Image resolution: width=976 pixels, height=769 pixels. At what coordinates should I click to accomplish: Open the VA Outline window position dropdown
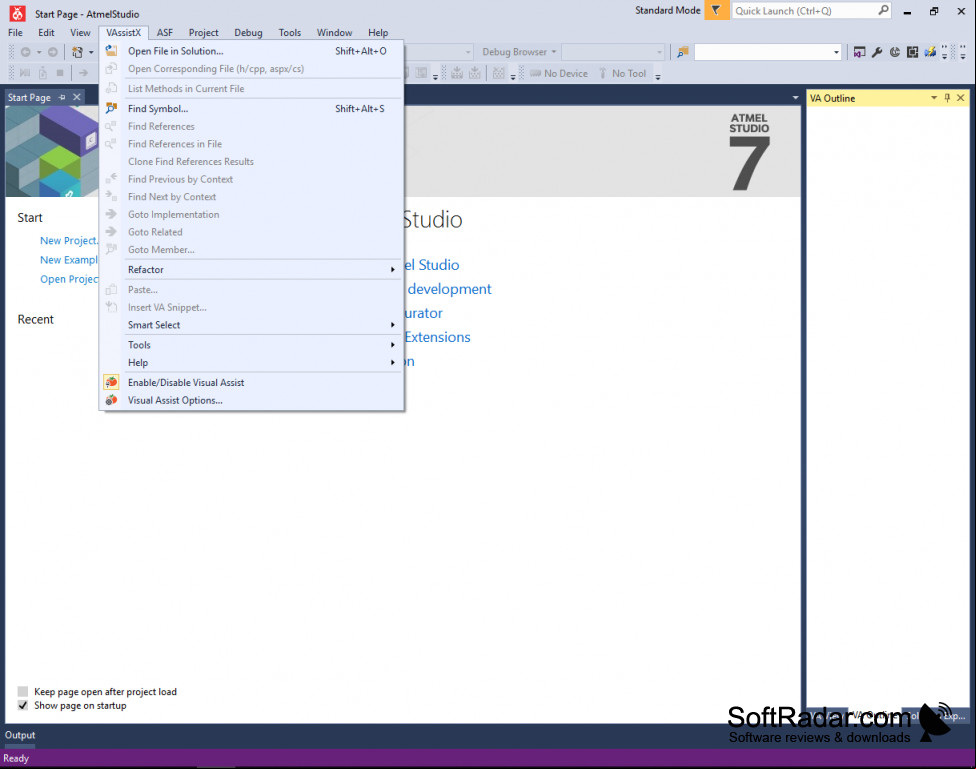(934, 98)
